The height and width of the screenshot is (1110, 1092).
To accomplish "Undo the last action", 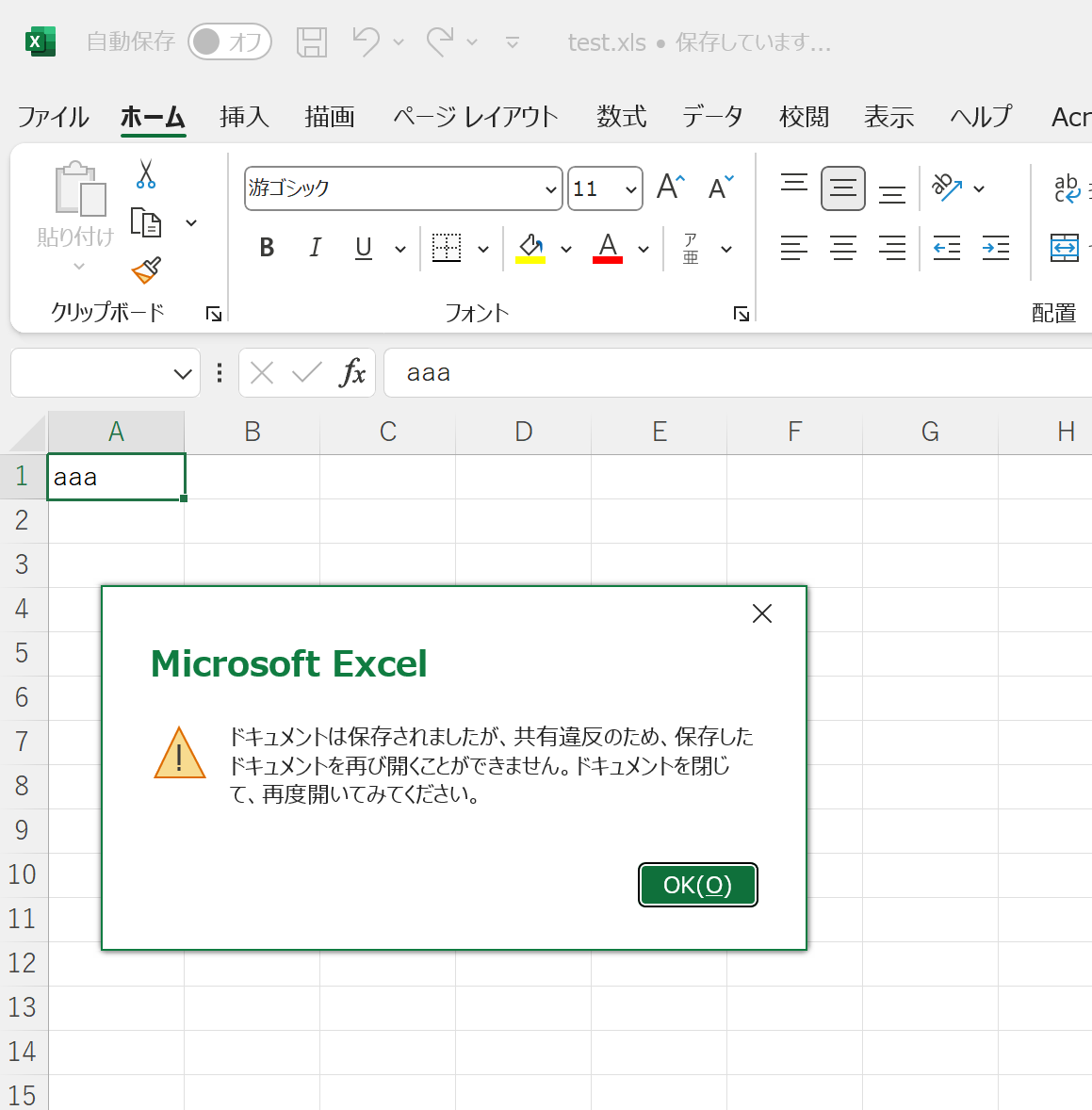I will [x=367, y=41].
